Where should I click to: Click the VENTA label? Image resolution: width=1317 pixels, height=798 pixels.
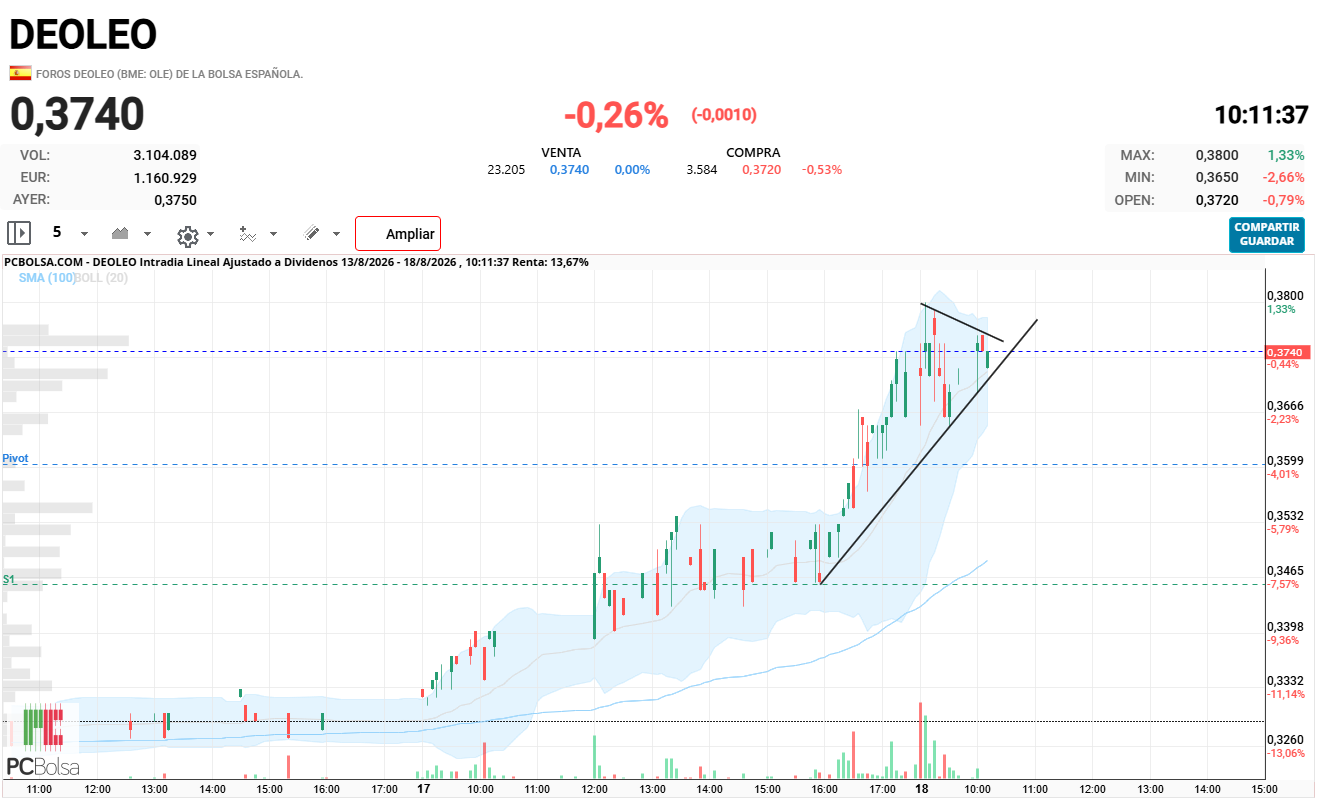pos(561,153)
